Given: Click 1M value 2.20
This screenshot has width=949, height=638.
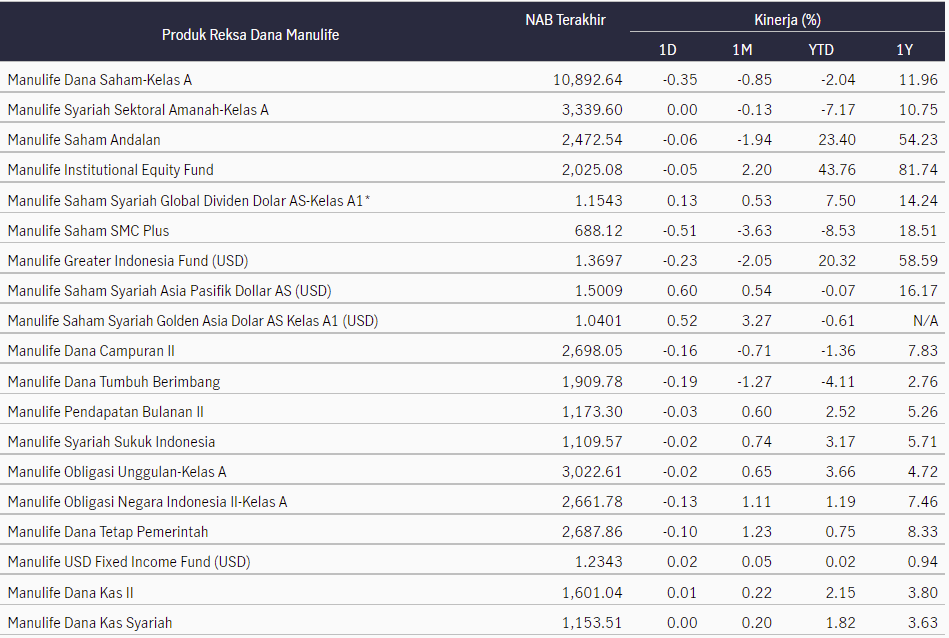Looking at the screenshot, I should click(757, 170).
